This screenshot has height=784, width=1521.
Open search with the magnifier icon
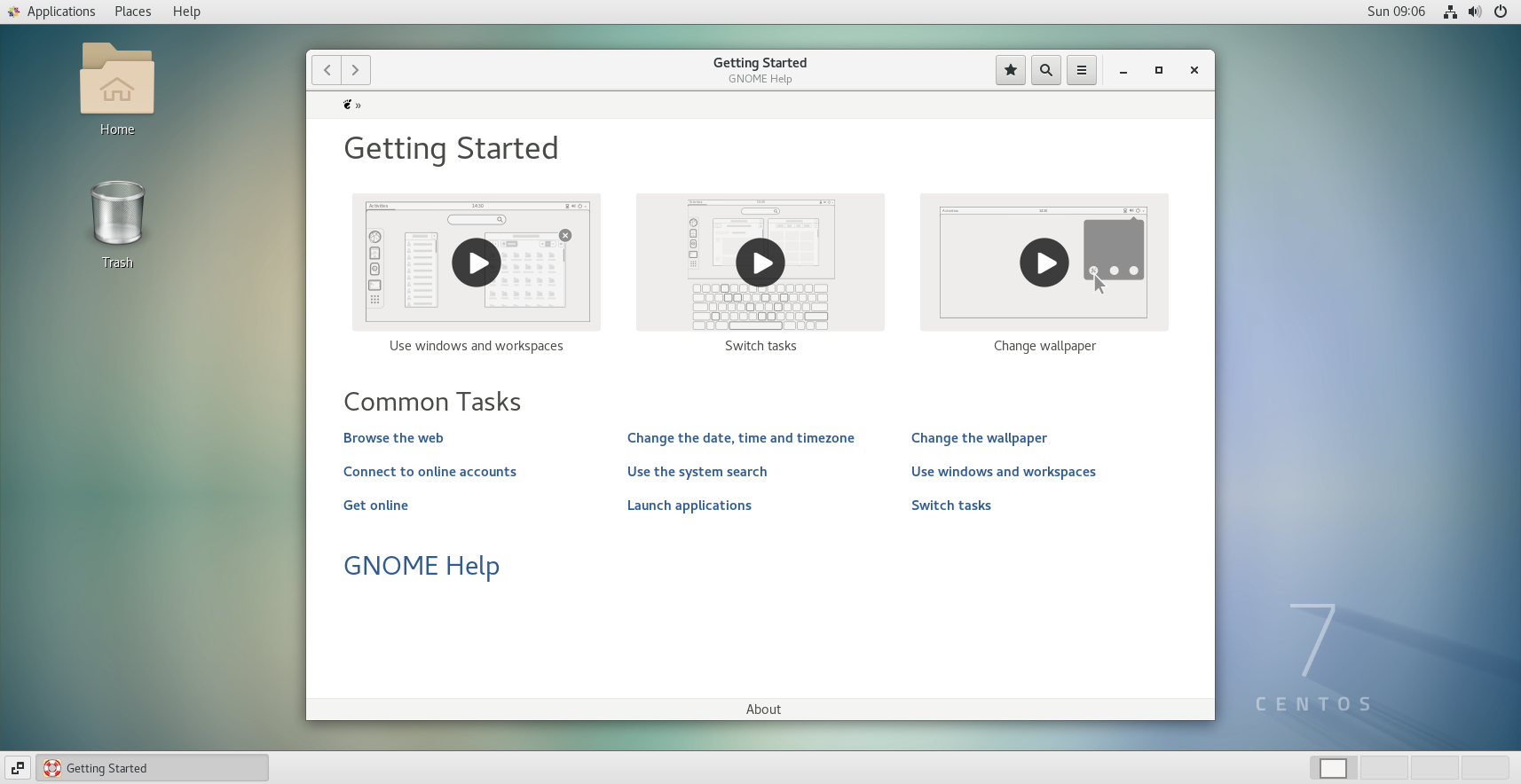[1046, 70]
